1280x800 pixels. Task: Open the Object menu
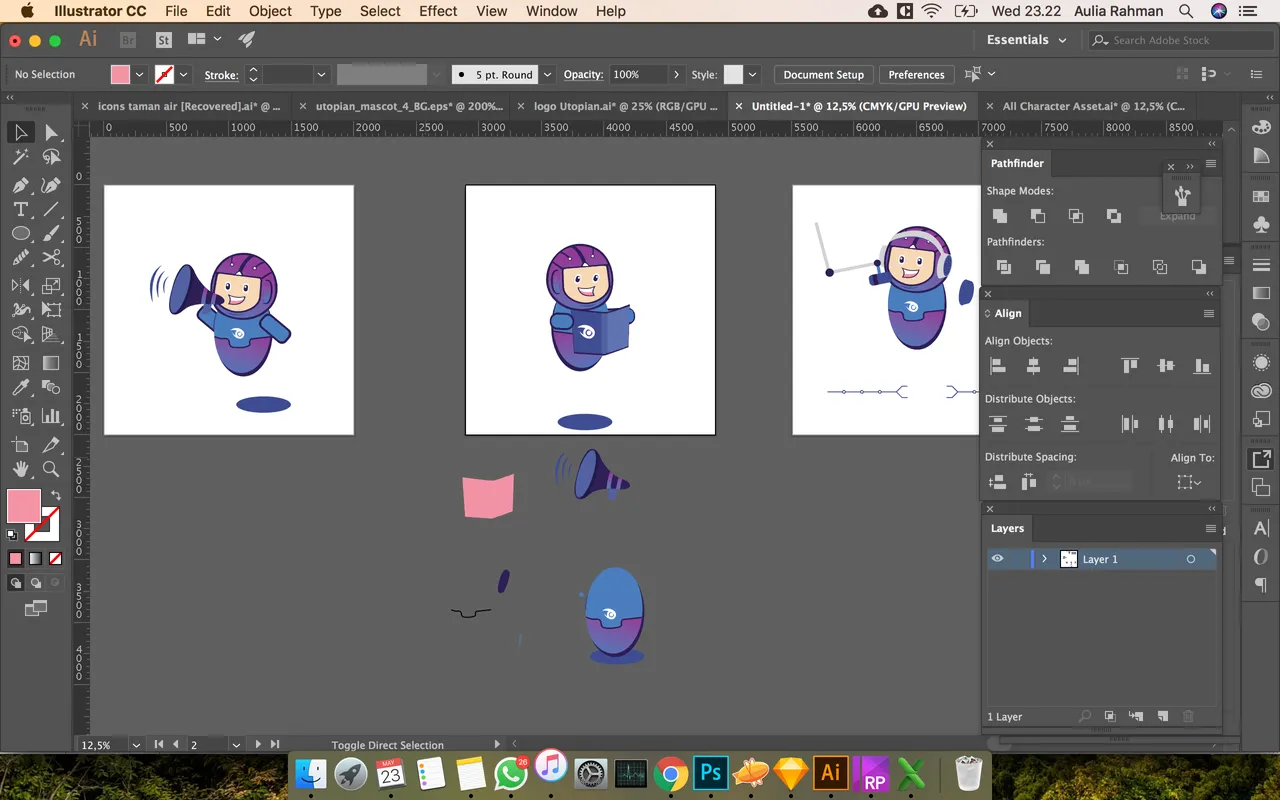[x=270, y=11]
